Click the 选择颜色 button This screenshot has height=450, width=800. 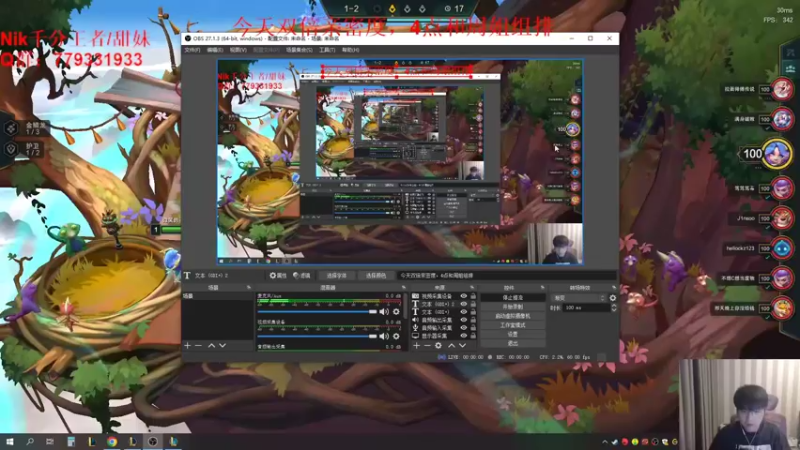[x=376, y=276]
